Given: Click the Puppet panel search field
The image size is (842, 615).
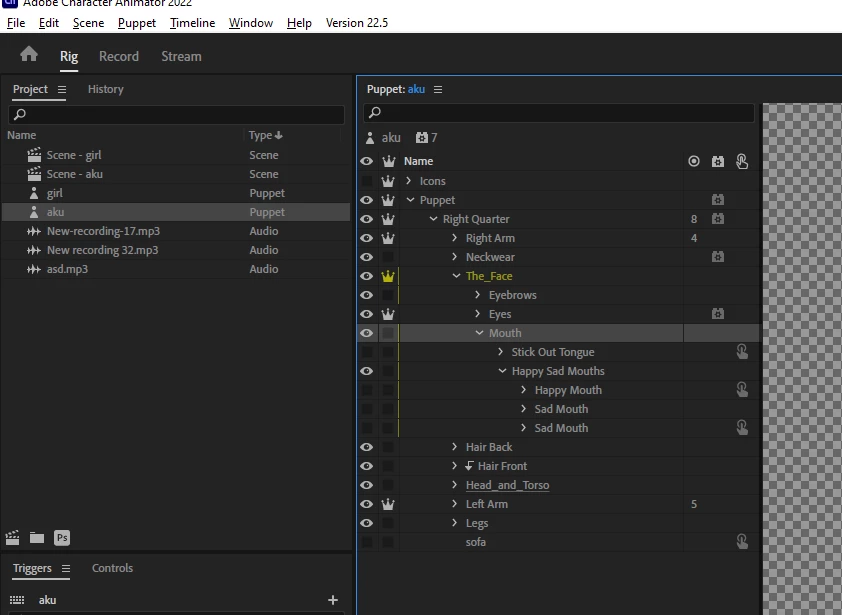Looking at the screenshot, I should [x=558, y=112].
